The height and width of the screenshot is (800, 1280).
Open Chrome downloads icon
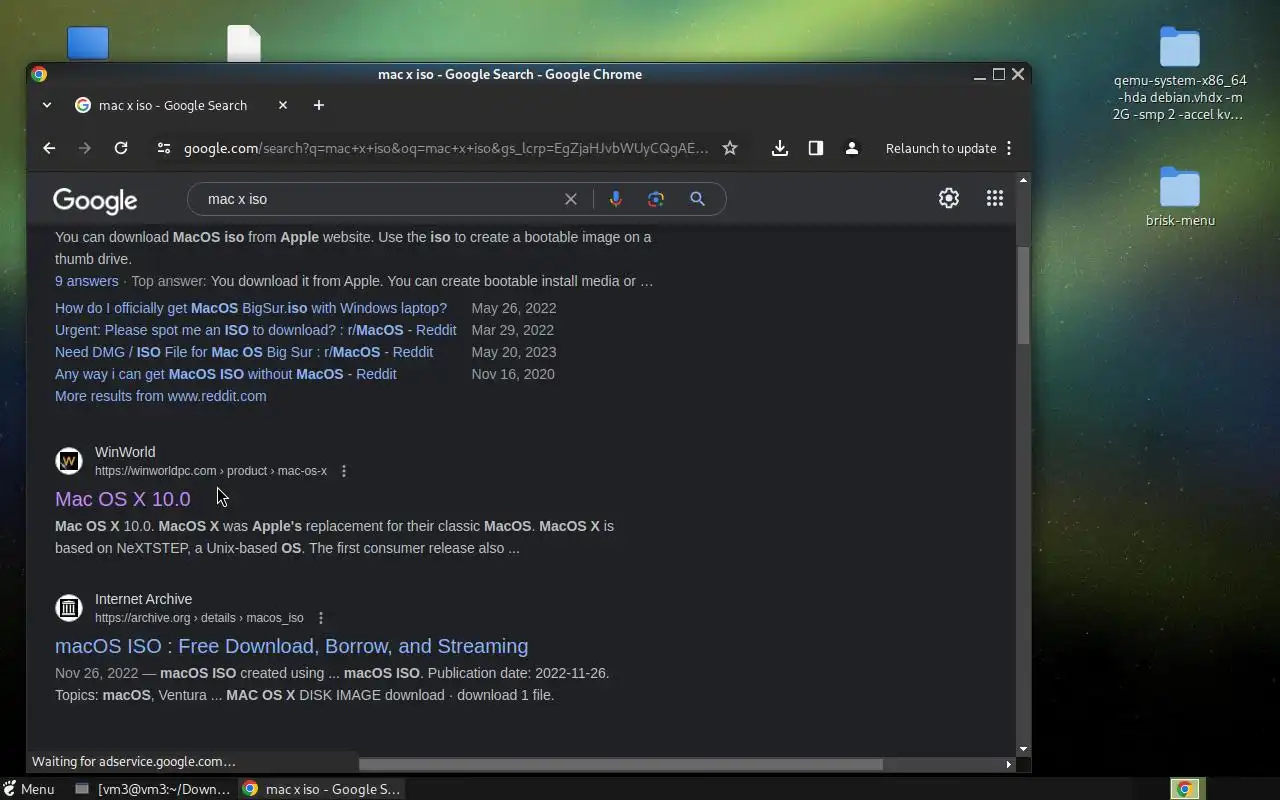[780, 148]
